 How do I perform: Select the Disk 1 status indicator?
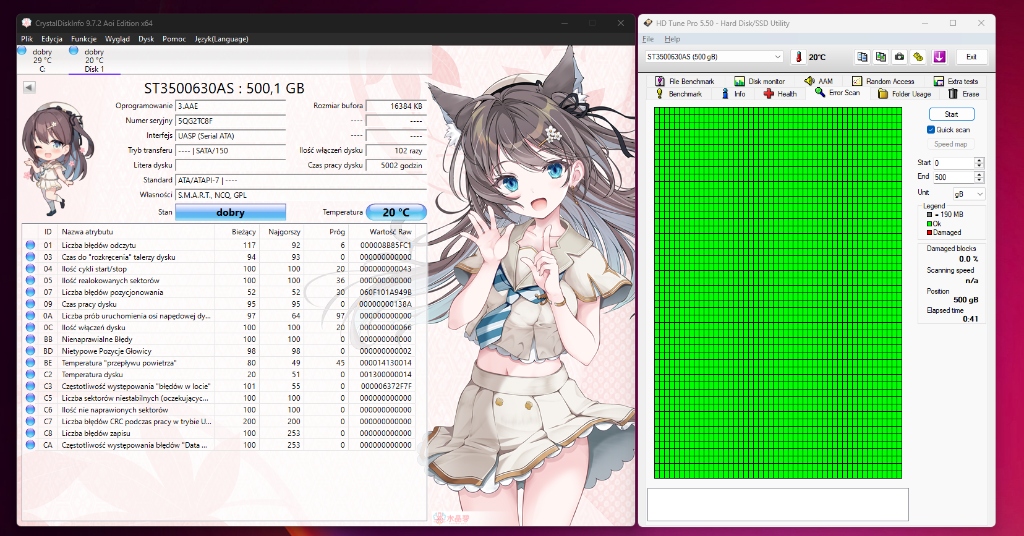(94, 60)
